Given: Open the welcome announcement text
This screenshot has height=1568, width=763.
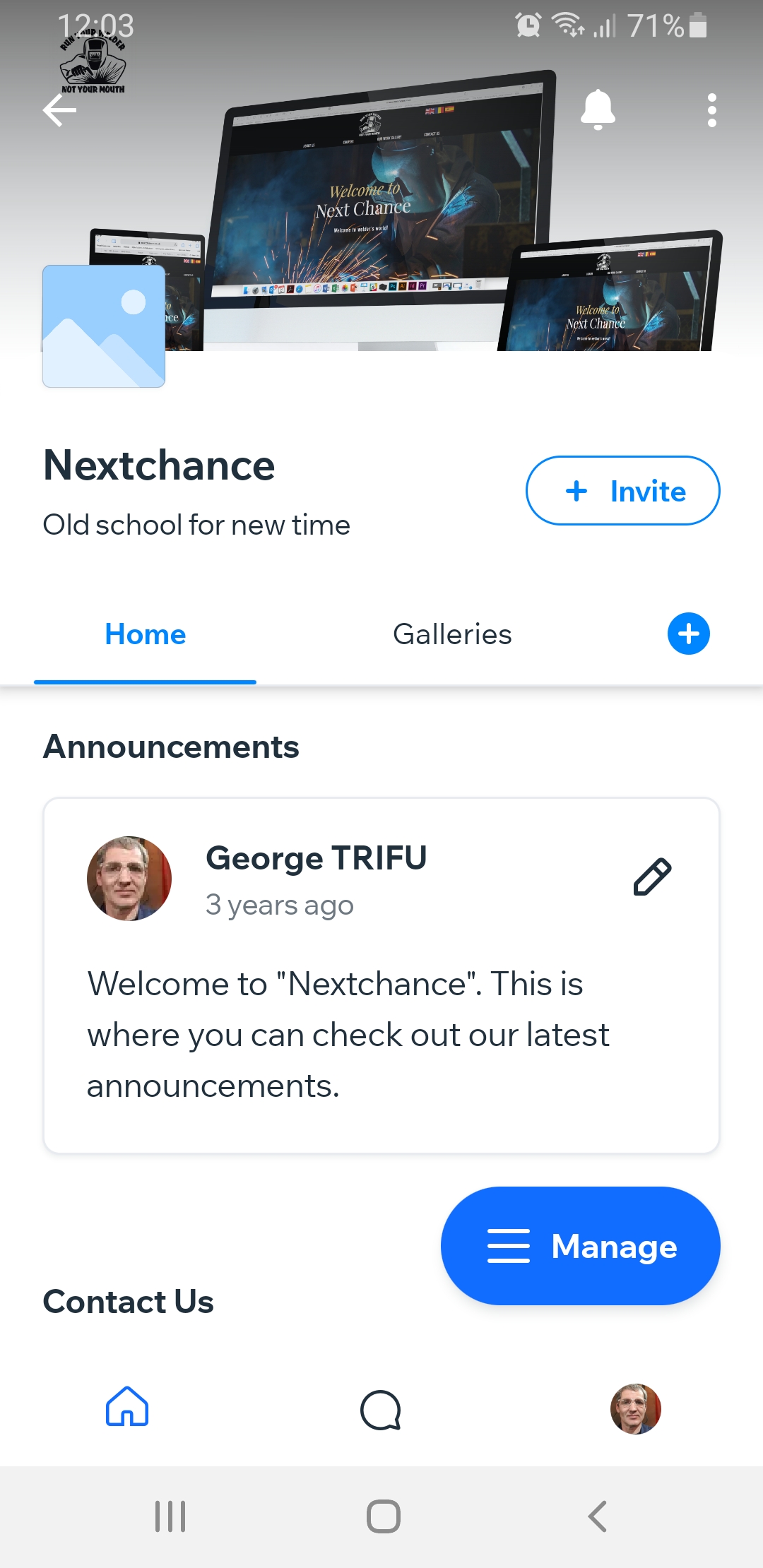Looking at the screenshot, I should tap(348, 1035).
